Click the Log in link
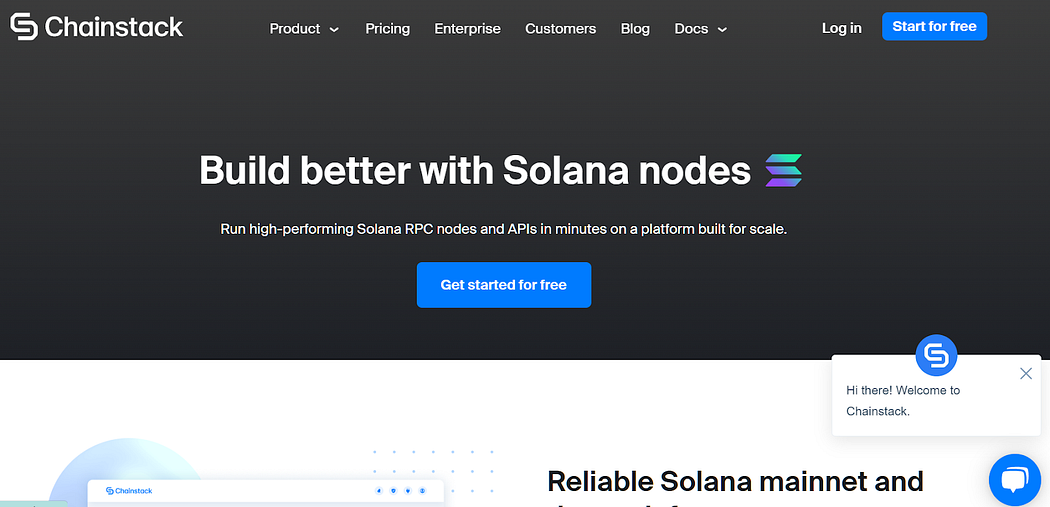1050x507 pixels. click(842, 28)
